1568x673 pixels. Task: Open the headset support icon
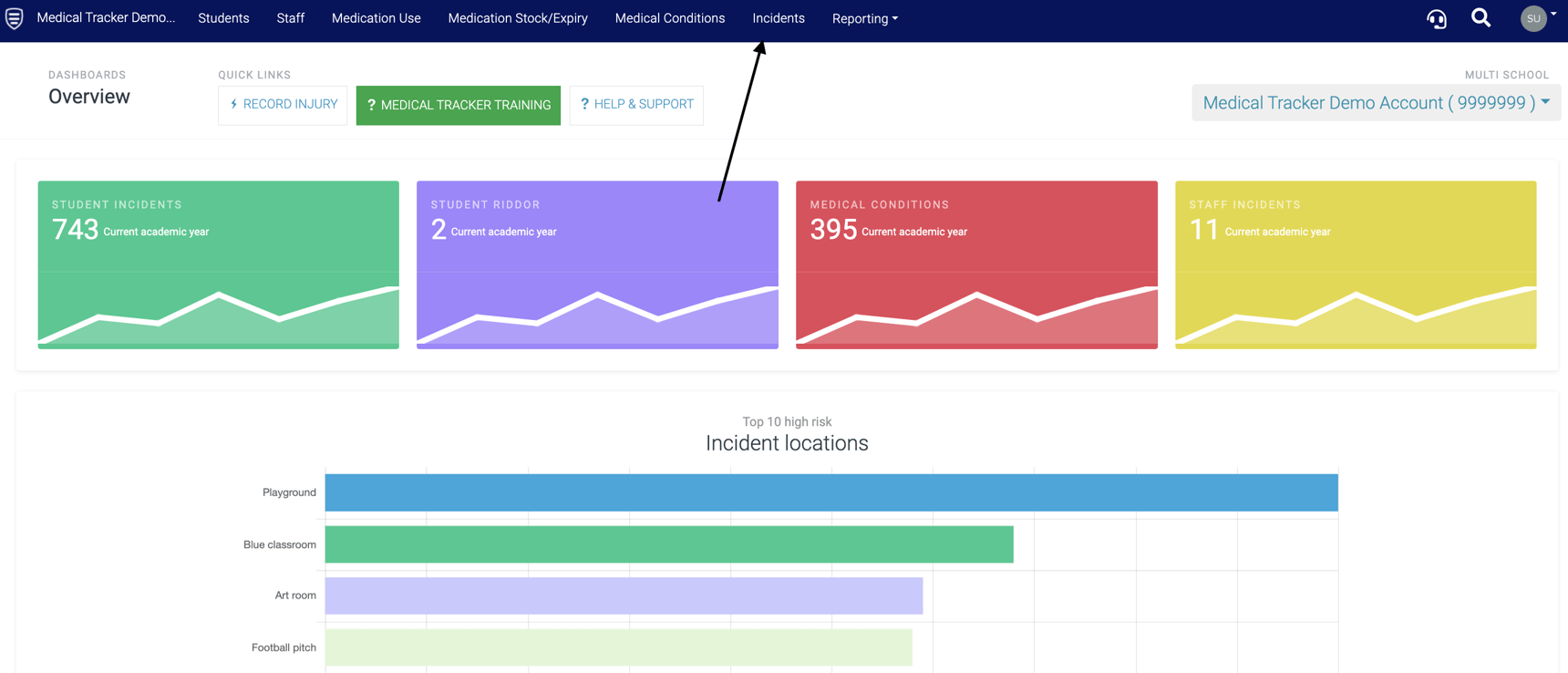(1437, 18)
